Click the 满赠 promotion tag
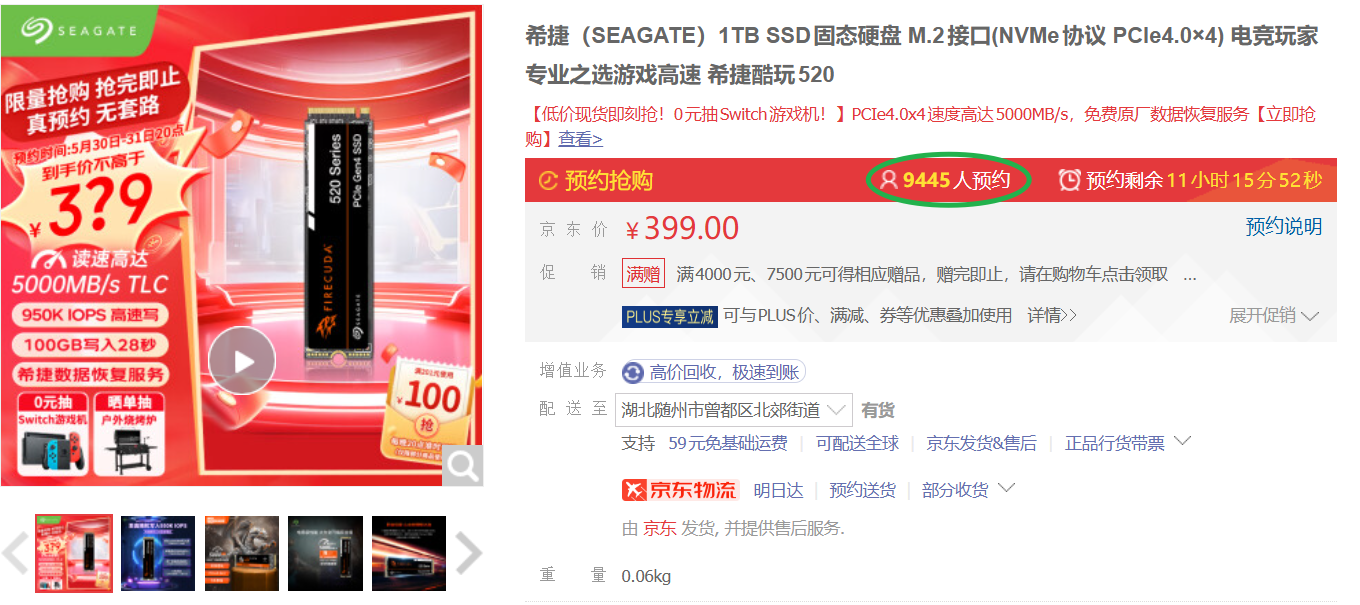The image size is (1360, 605). (x=643, y=274)
